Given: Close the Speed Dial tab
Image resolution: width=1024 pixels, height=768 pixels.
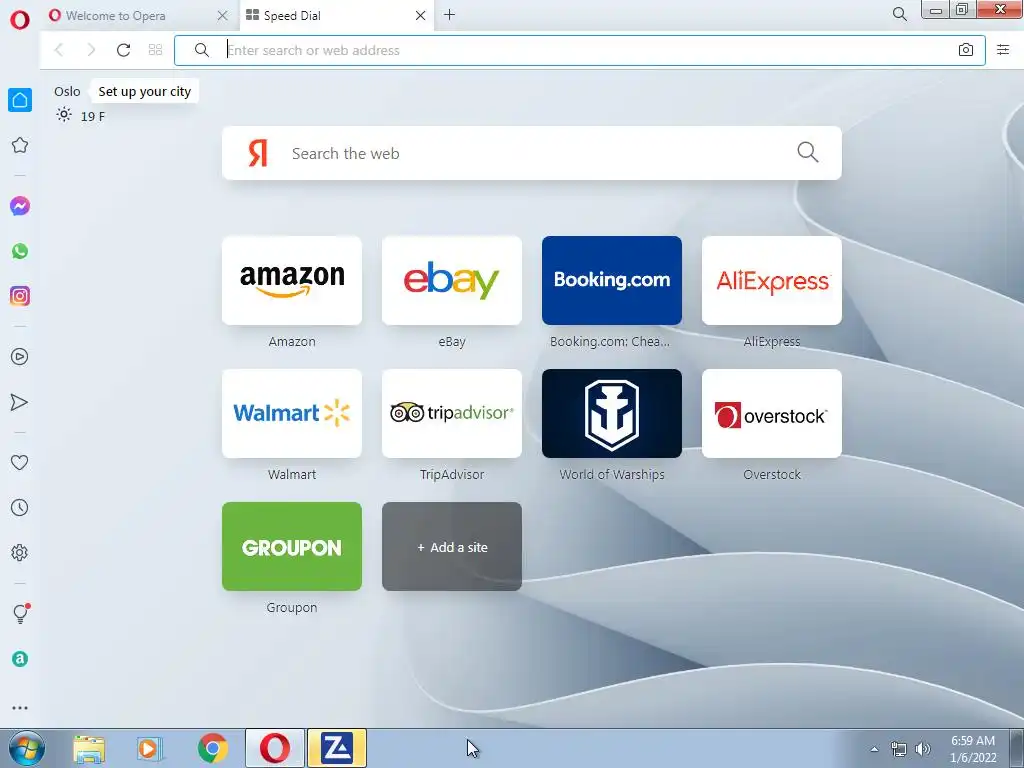Looking at the screenshot, I should [421, 16].
